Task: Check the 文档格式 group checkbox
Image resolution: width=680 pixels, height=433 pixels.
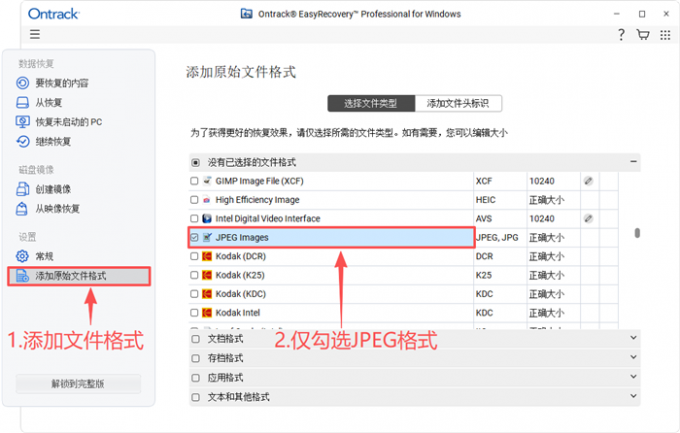Action: pos(196,339)
